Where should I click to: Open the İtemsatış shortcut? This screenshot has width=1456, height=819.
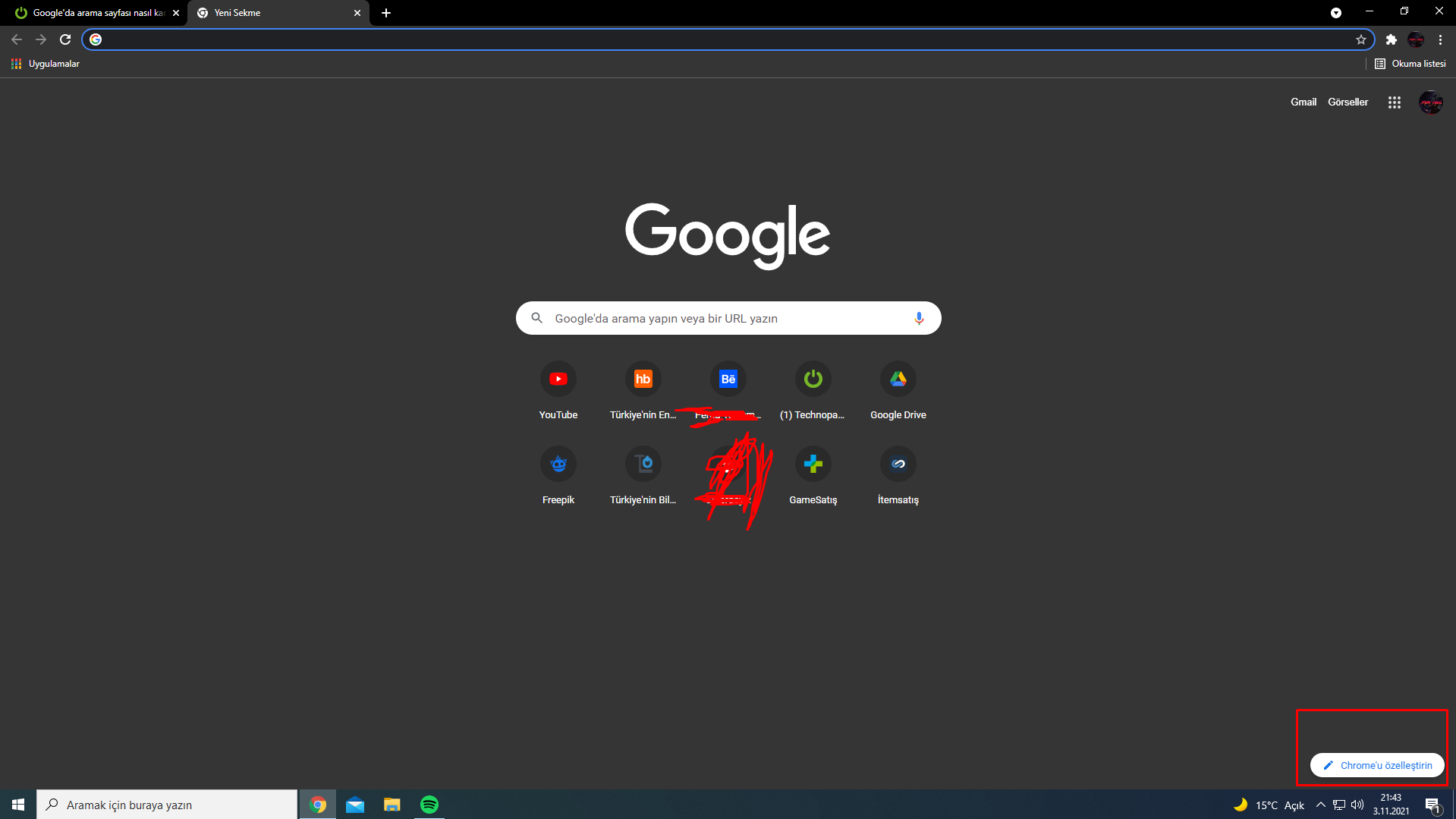pyautogui.click(x=898, y=476)
